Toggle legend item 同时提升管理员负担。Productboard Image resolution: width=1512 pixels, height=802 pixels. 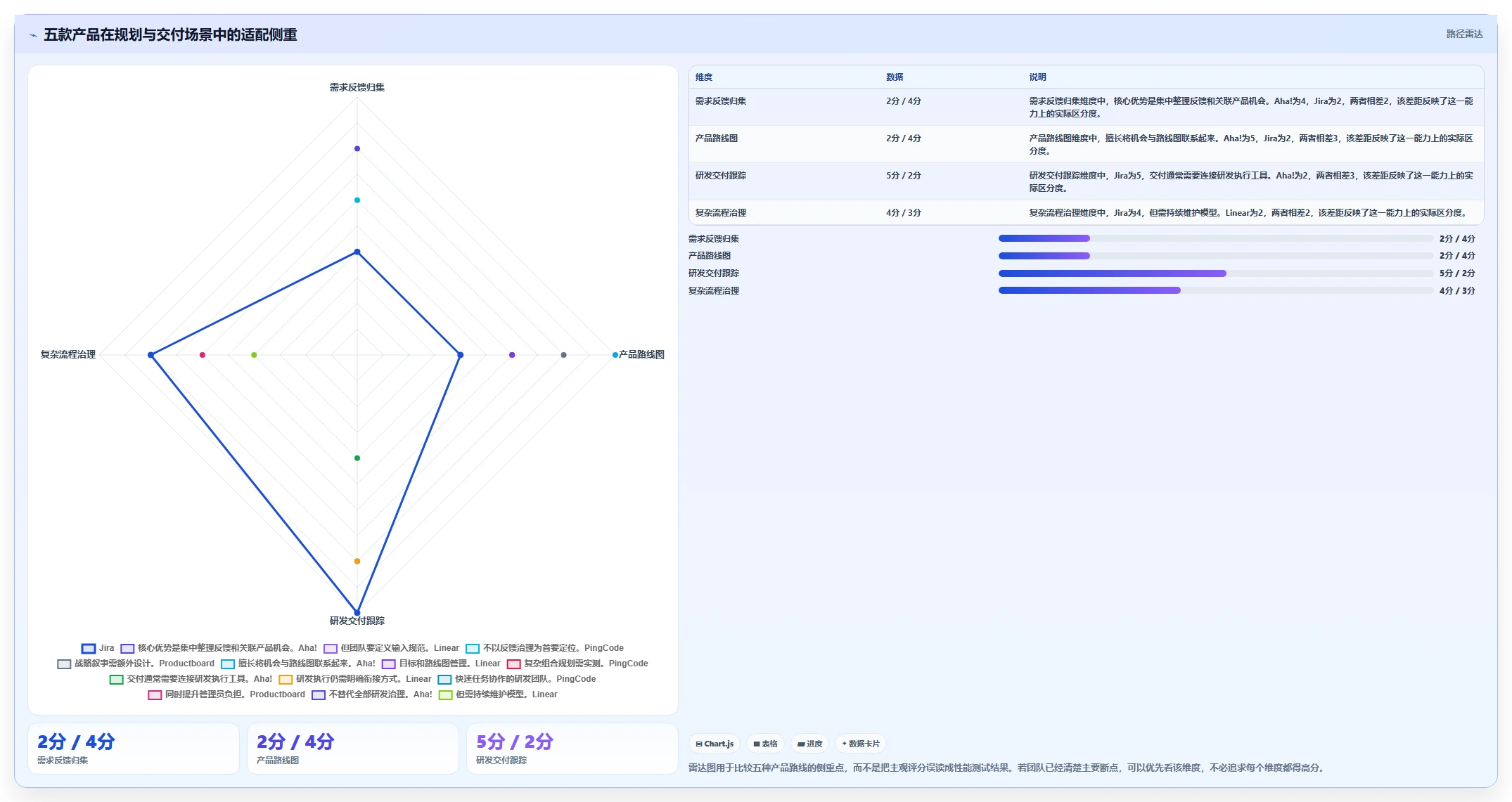pos(226,694)
